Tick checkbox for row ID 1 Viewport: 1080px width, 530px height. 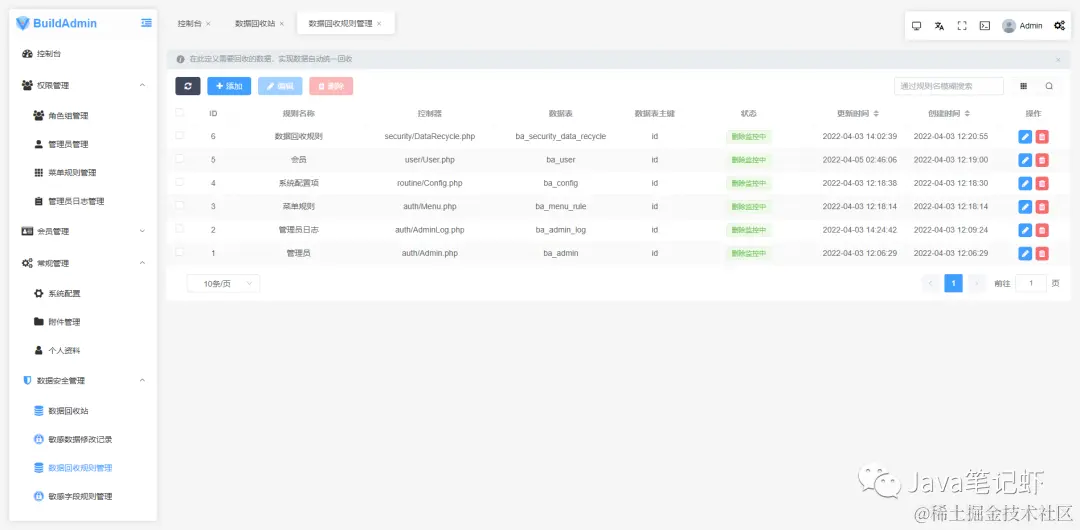[x=180, y=252]
